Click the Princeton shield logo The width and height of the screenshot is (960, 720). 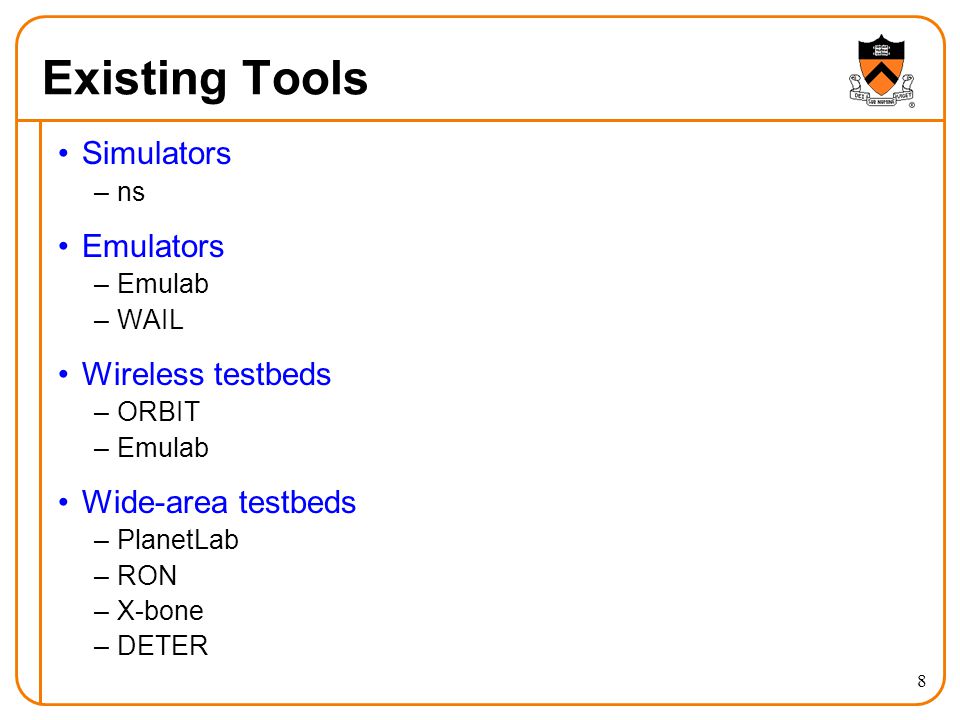click(x=882, y=71)
